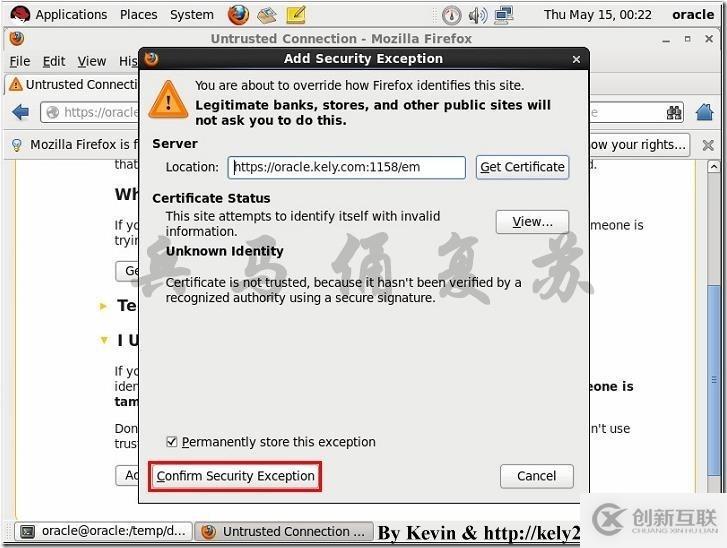Select the Untrusted Connection browser tab

tap(74, 84)
